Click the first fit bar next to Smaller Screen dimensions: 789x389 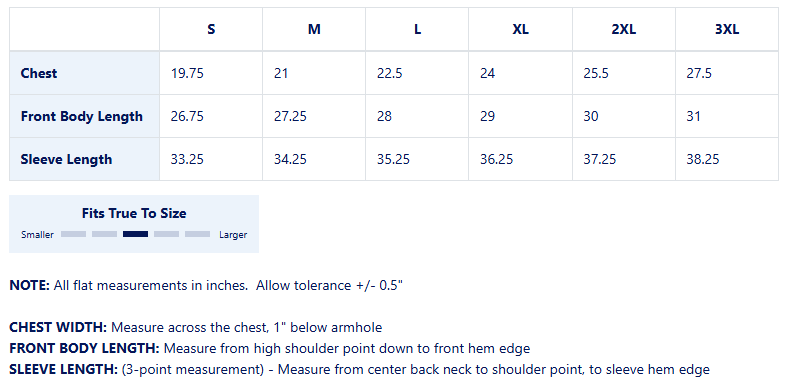coord(73,234)
